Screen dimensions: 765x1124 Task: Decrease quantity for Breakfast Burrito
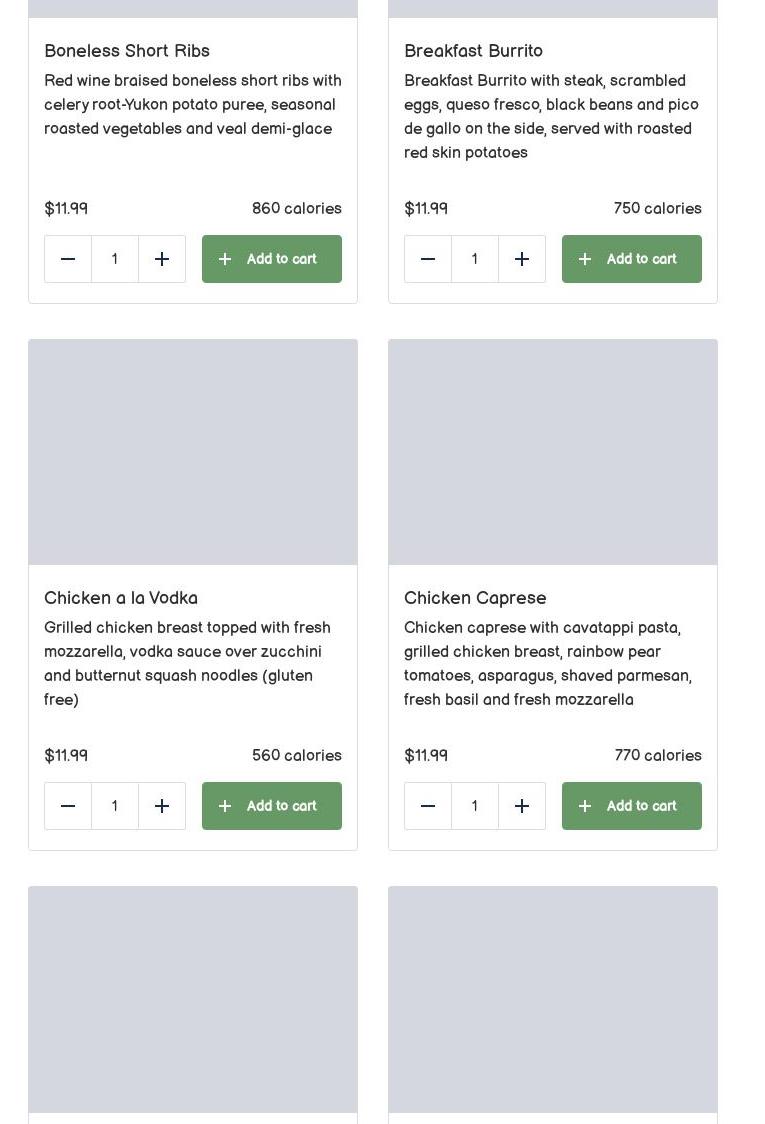click(428, 259)
